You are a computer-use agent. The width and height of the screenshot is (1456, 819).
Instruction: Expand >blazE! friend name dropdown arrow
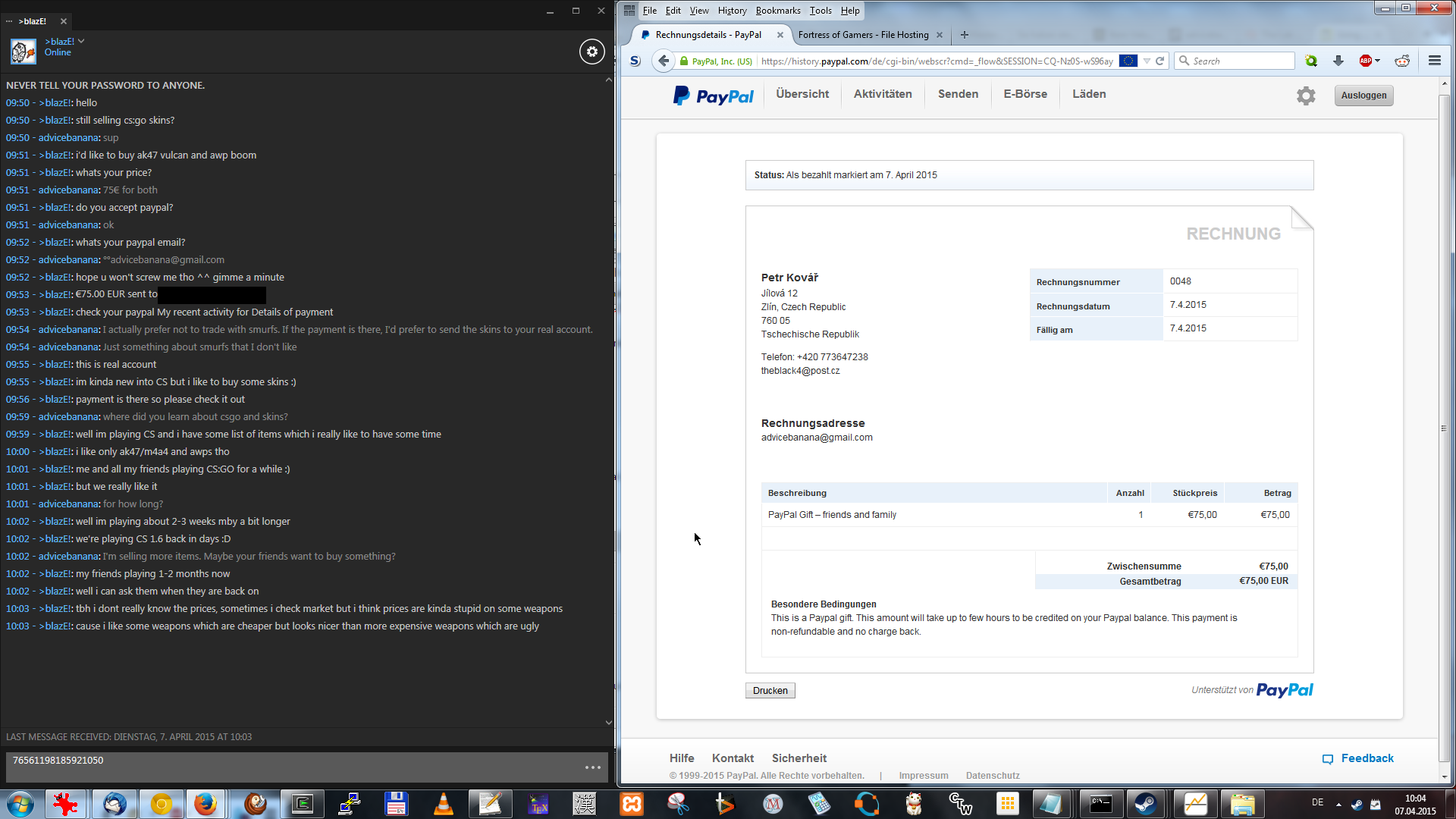point(81,42)
